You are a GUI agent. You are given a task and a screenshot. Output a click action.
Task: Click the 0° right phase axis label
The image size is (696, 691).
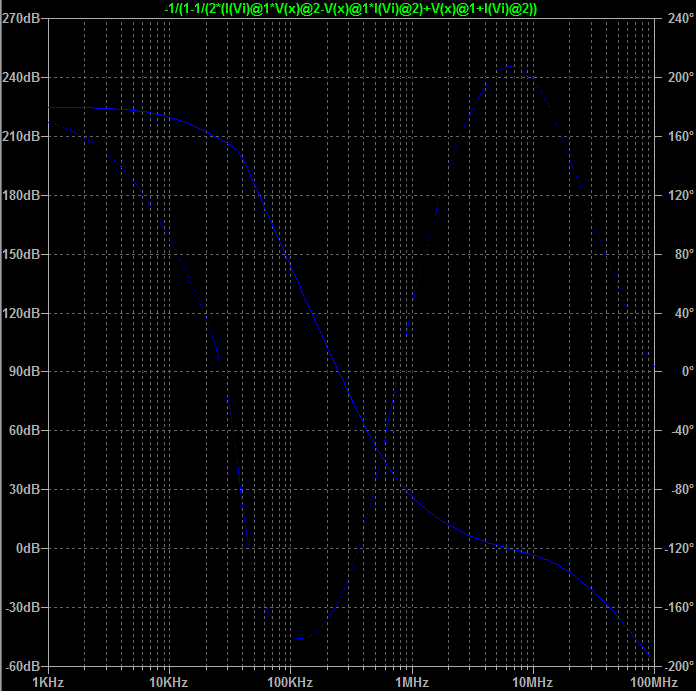(x=688, y=371)
